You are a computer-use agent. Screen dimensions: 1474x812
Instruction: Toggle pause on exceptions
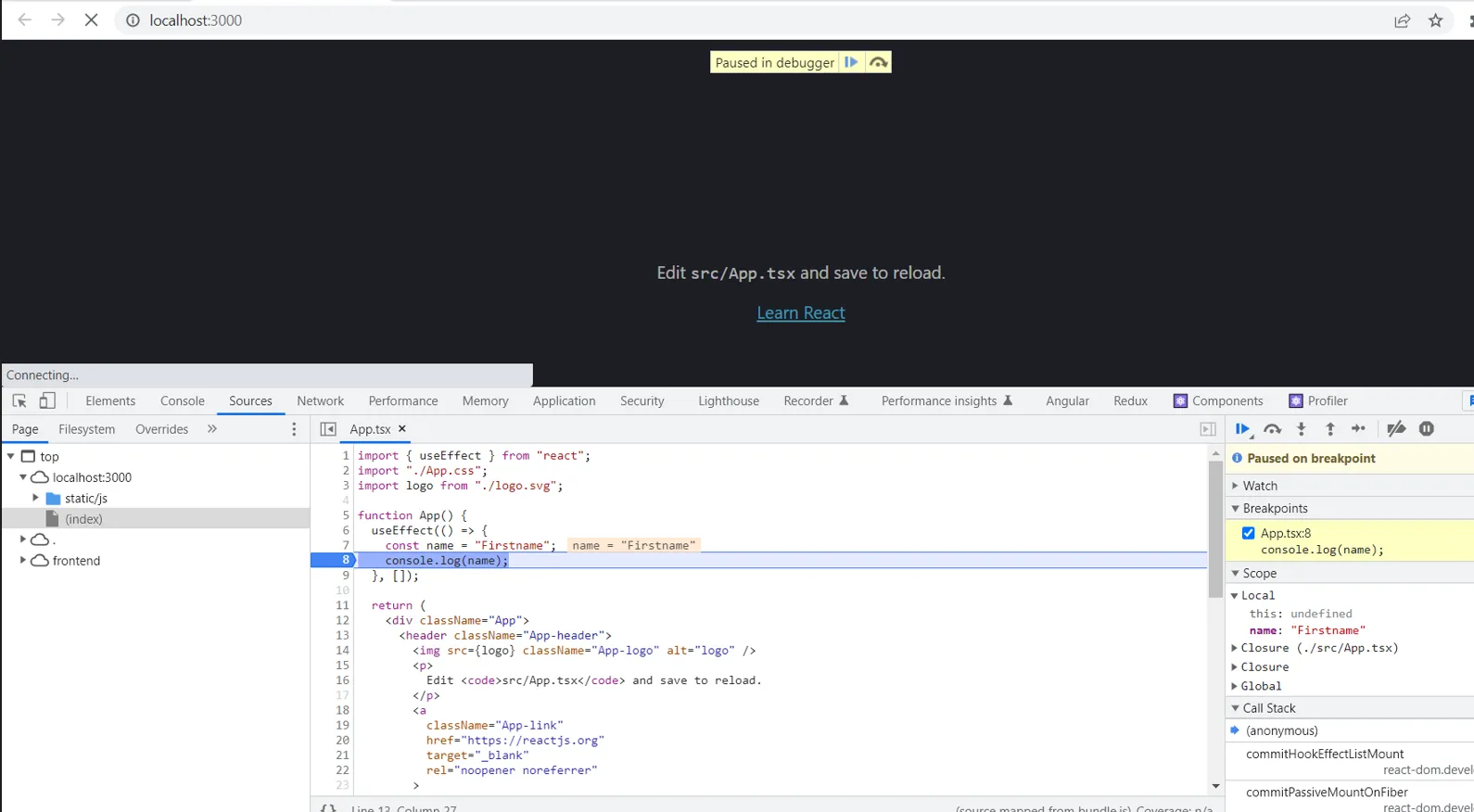coord(1427,428)
